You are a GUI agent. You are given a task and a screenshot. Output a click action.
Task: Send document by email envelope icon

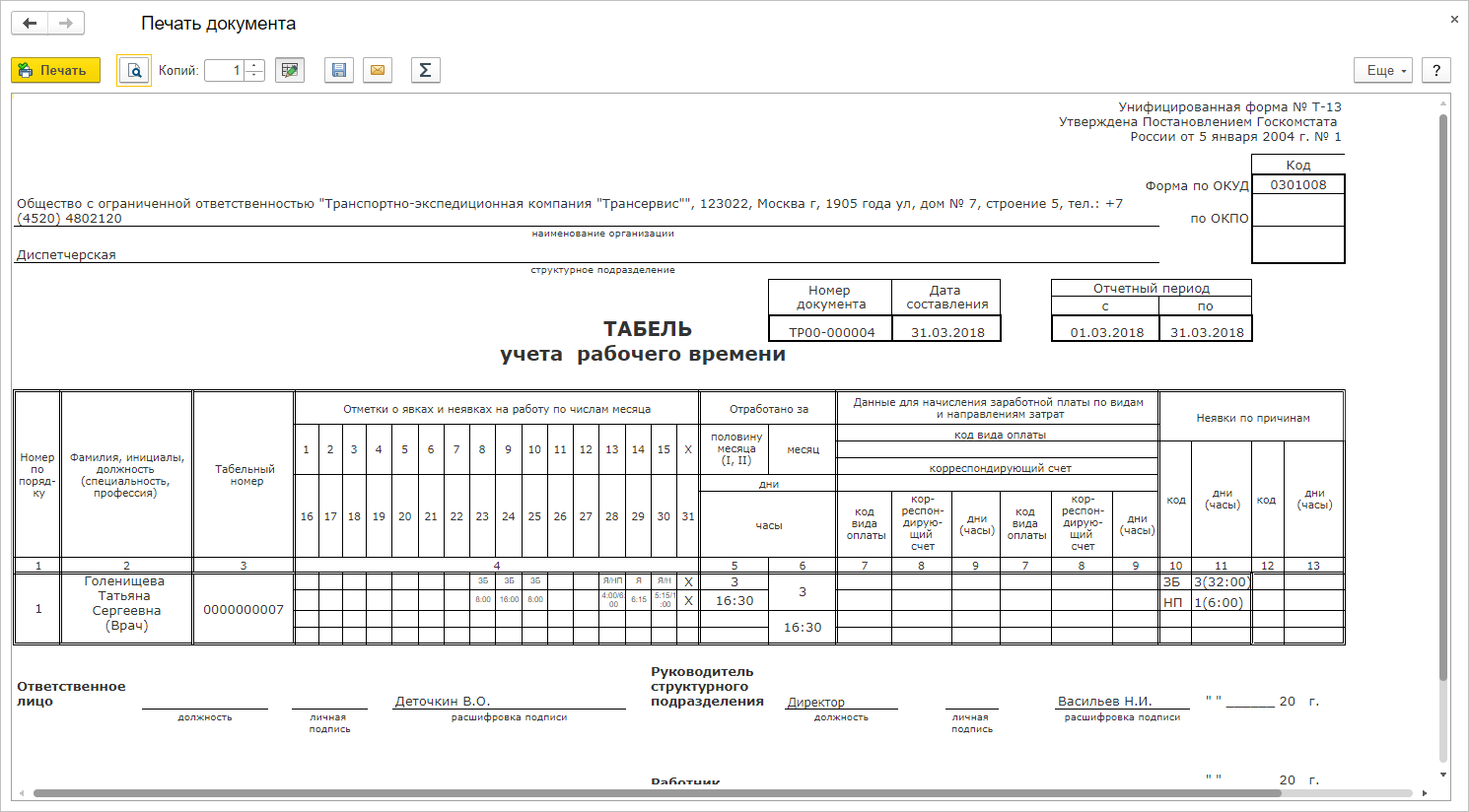click(x=377, y=71)
